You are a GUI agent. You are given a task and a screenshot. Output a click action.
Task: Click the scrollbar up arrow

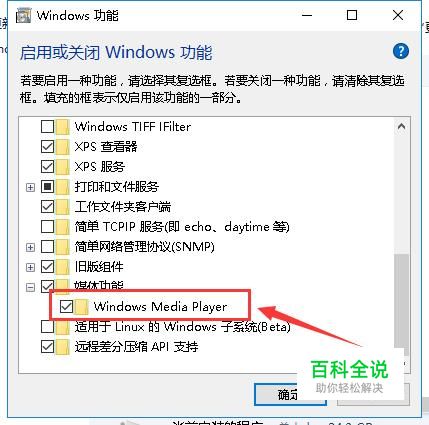pos(402,126)
